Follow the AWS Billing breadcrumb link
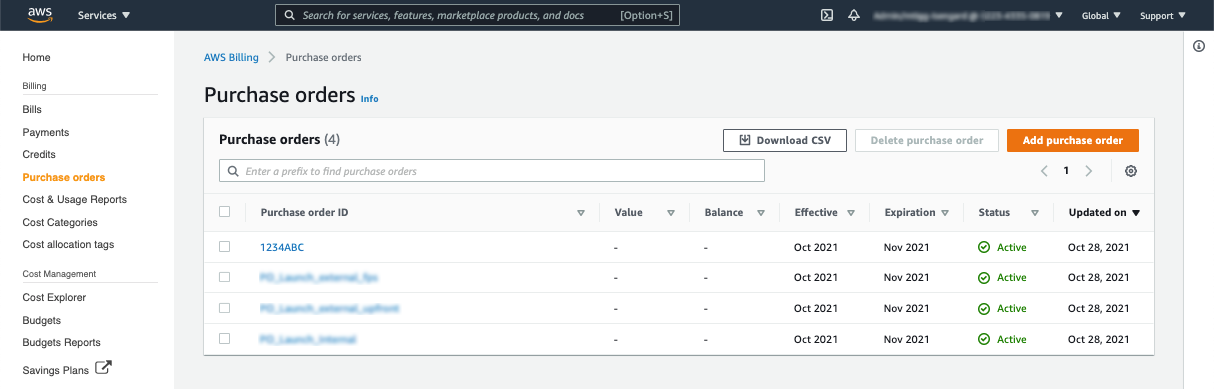 click(231, 57)
